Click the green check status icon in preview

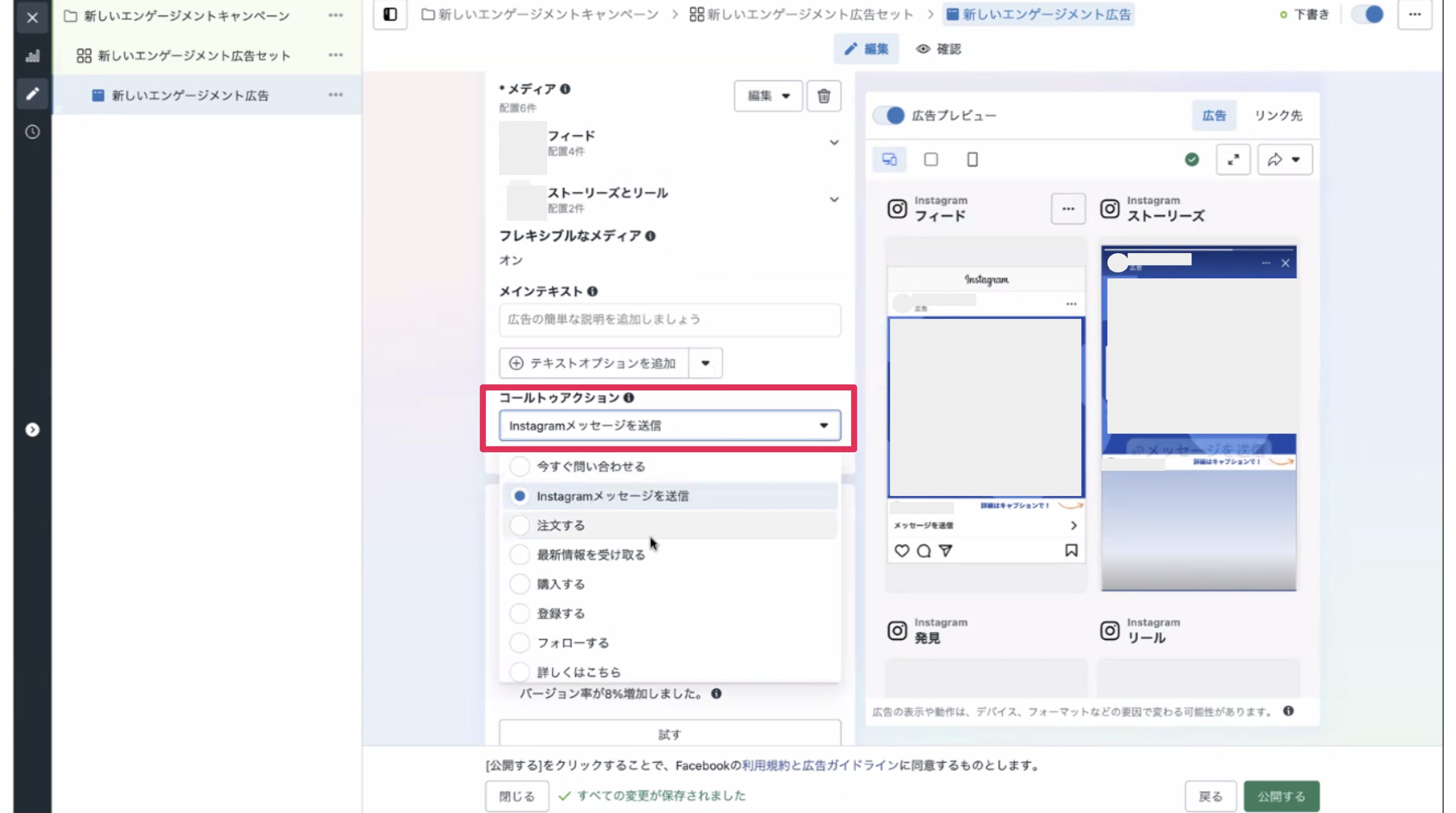coord(1192,160)
